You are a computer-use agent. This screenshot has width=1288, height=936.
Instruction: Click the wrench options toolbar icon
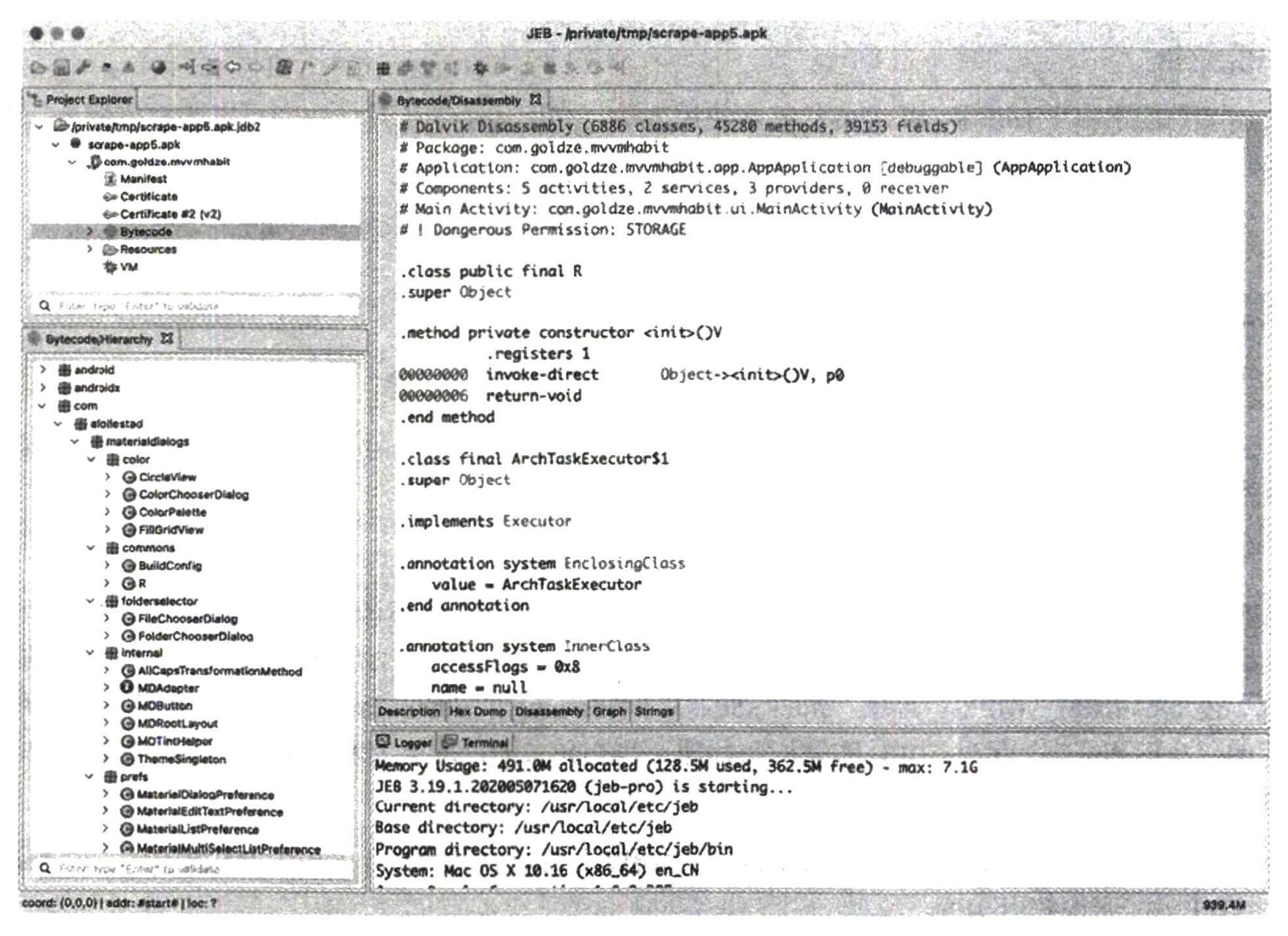click(x=83, y=68)
